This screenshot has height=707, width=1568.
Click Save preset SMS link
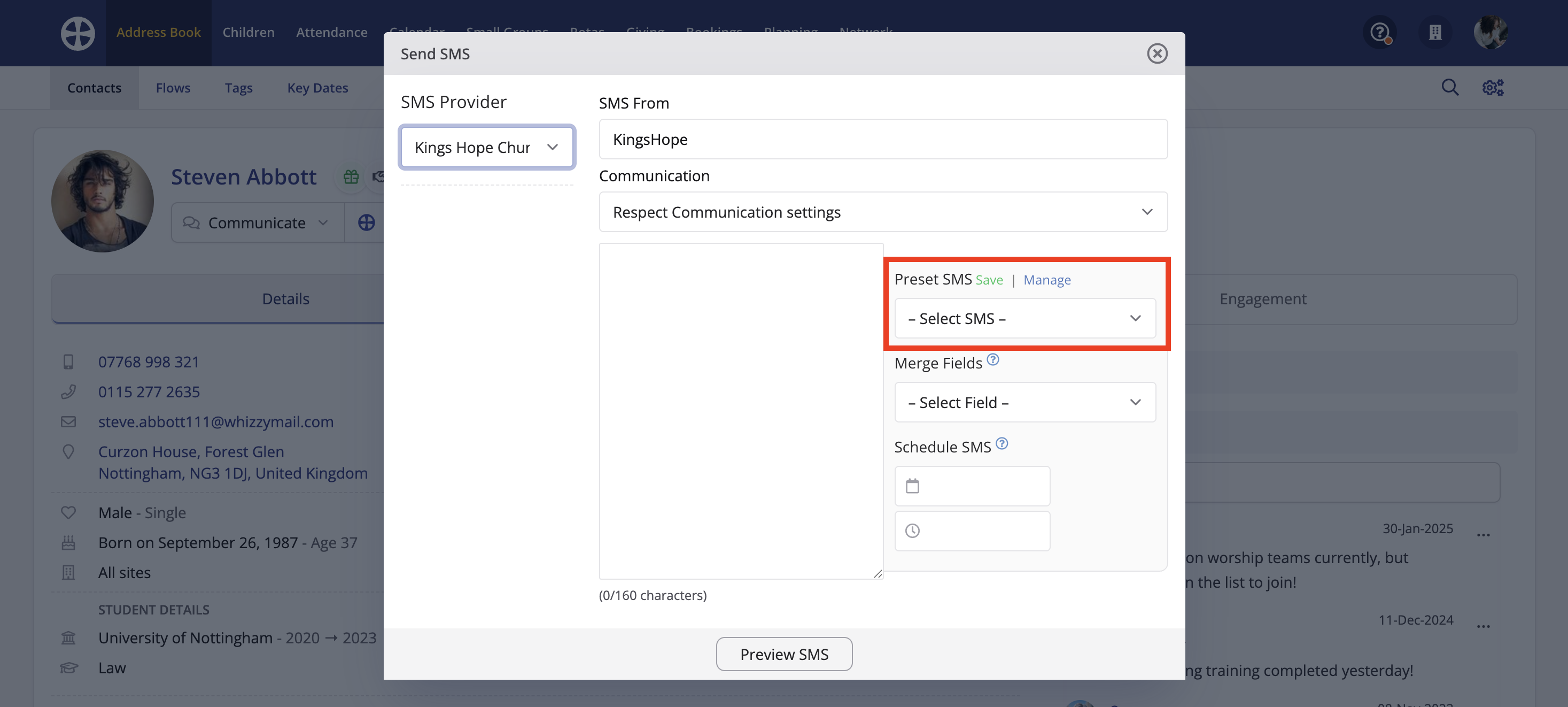coord(989,280)
